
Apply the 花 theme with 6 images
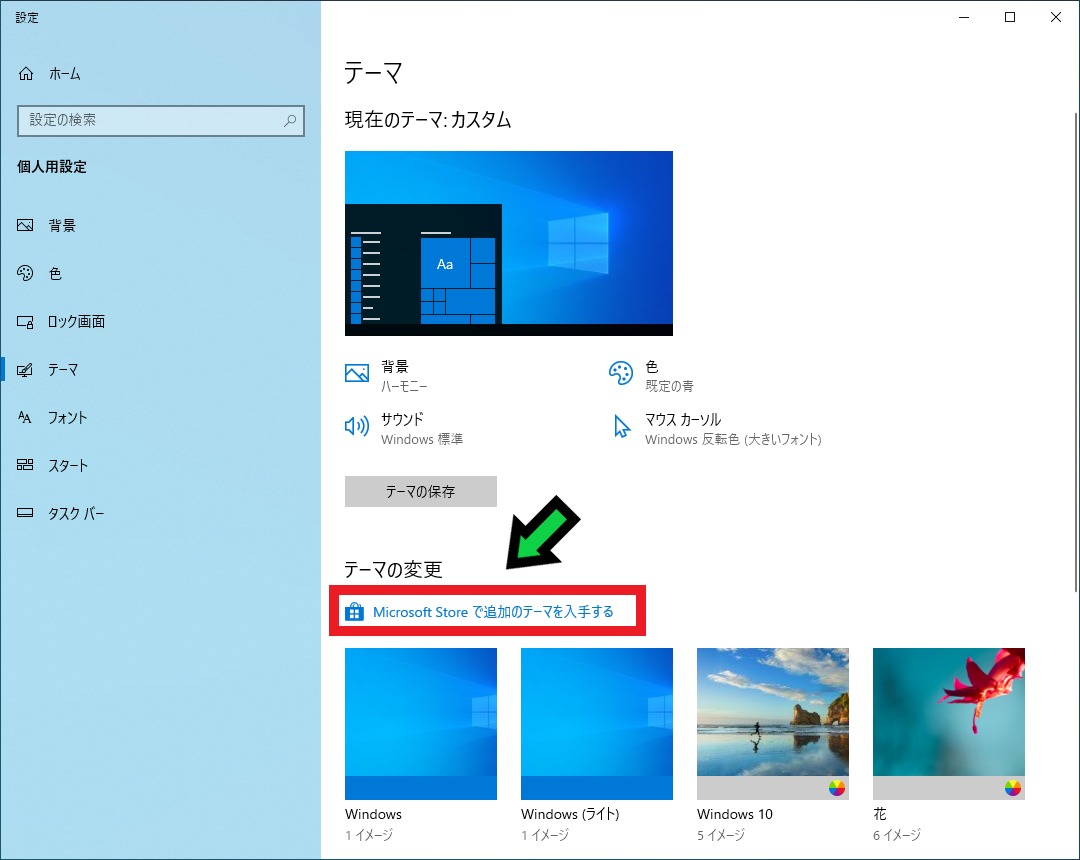pyautogui.click(x=948, y=723)
